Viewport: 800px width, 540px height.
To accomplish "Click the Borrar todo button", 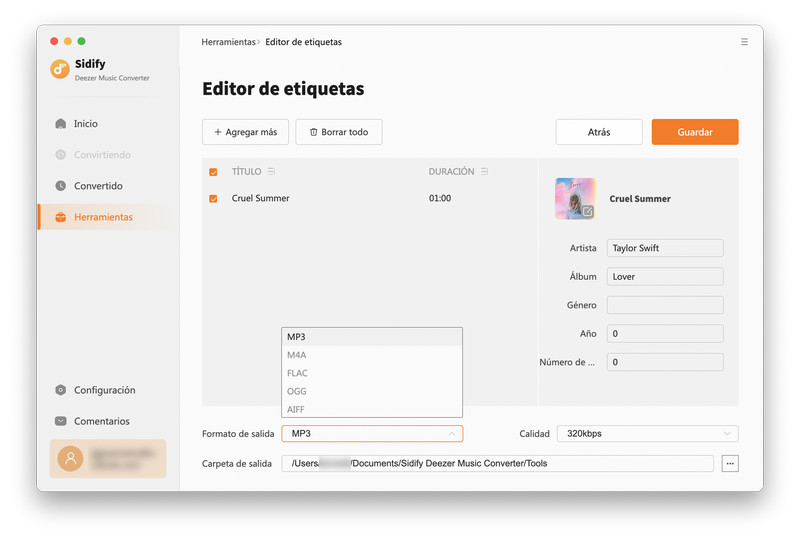I will 339,132.
